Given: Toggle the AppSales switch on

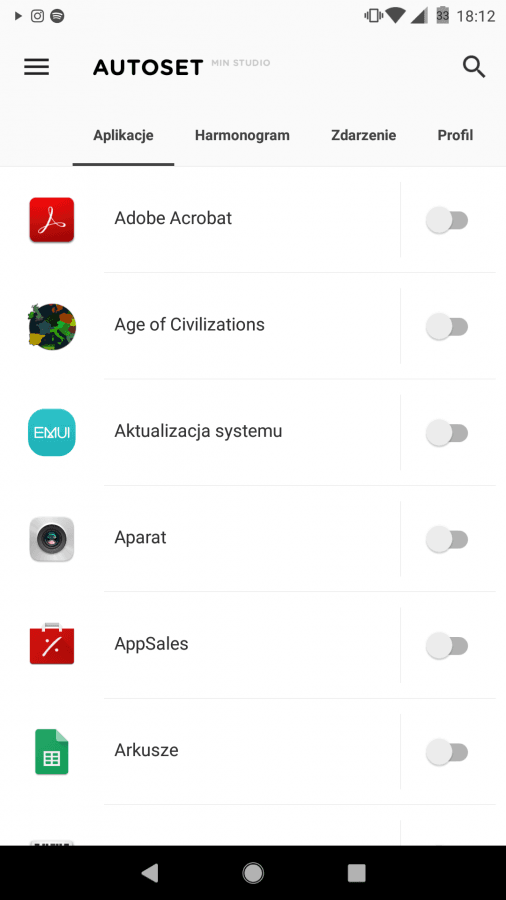Looking at the screenshot, I should pyautogui.click(x=447, y=646).
